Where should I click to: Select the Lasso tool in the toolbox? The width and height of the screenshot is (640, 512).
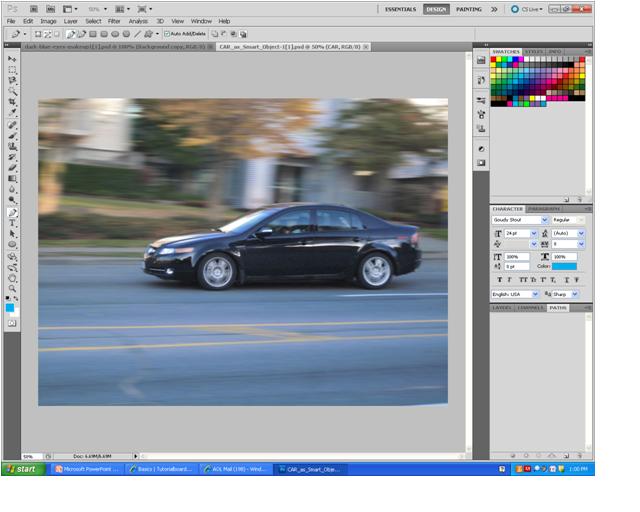point(12,80)
